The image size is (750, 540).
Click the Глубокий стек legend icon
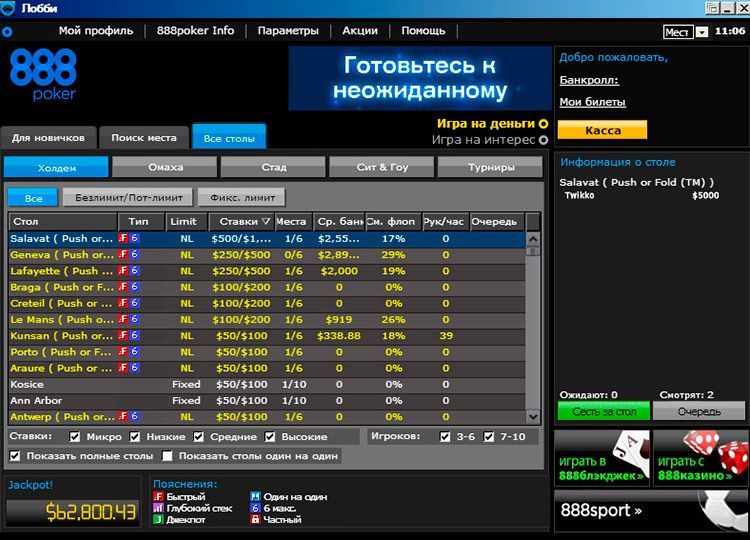tap(158, 508)
